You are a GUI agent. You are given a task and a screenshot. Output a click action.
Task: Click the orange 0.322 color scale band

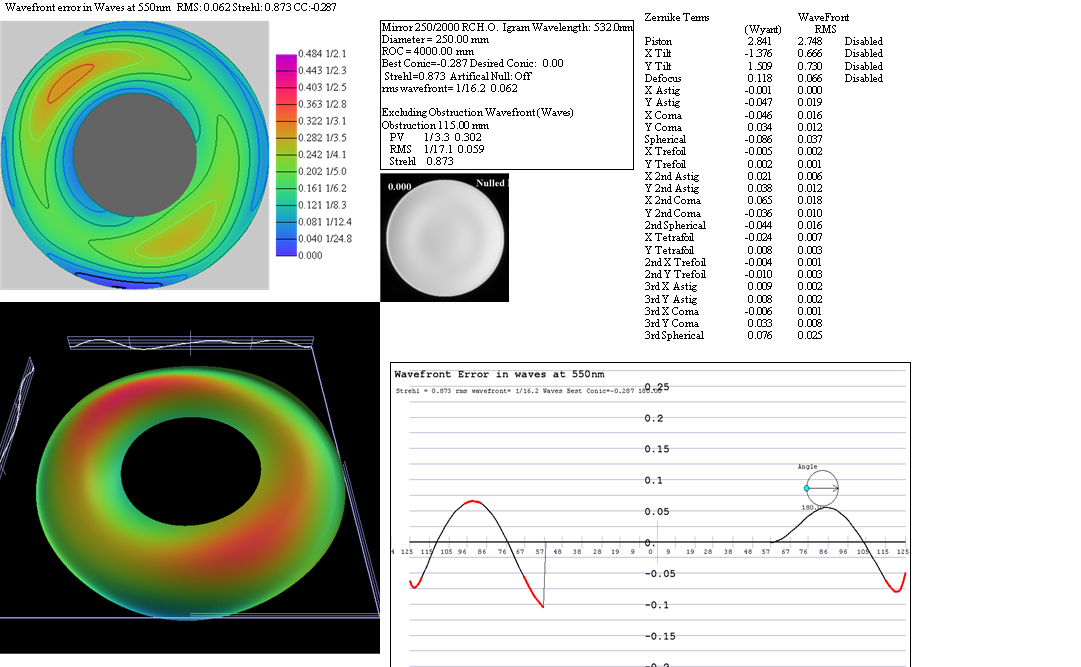point(286,120)
